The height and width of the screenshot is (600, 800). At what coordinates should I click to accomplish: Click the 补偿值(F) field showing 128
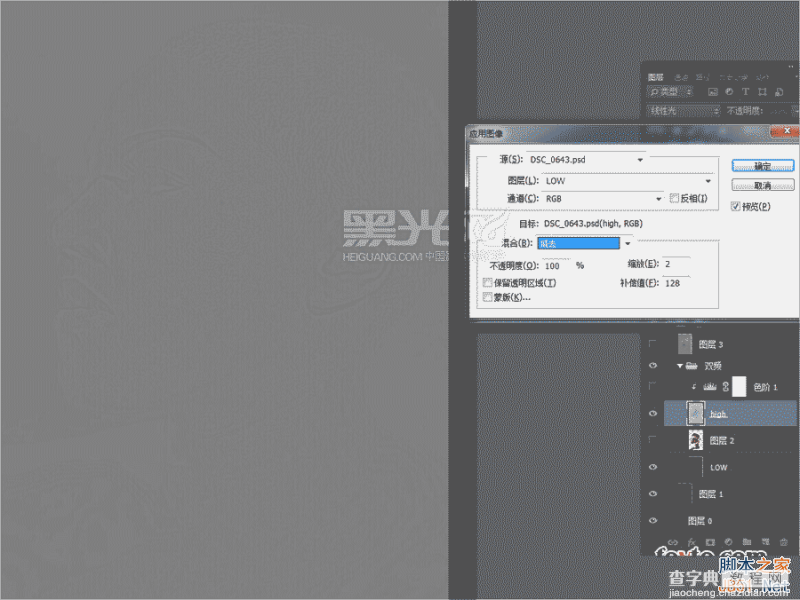[x=676, y=283]
